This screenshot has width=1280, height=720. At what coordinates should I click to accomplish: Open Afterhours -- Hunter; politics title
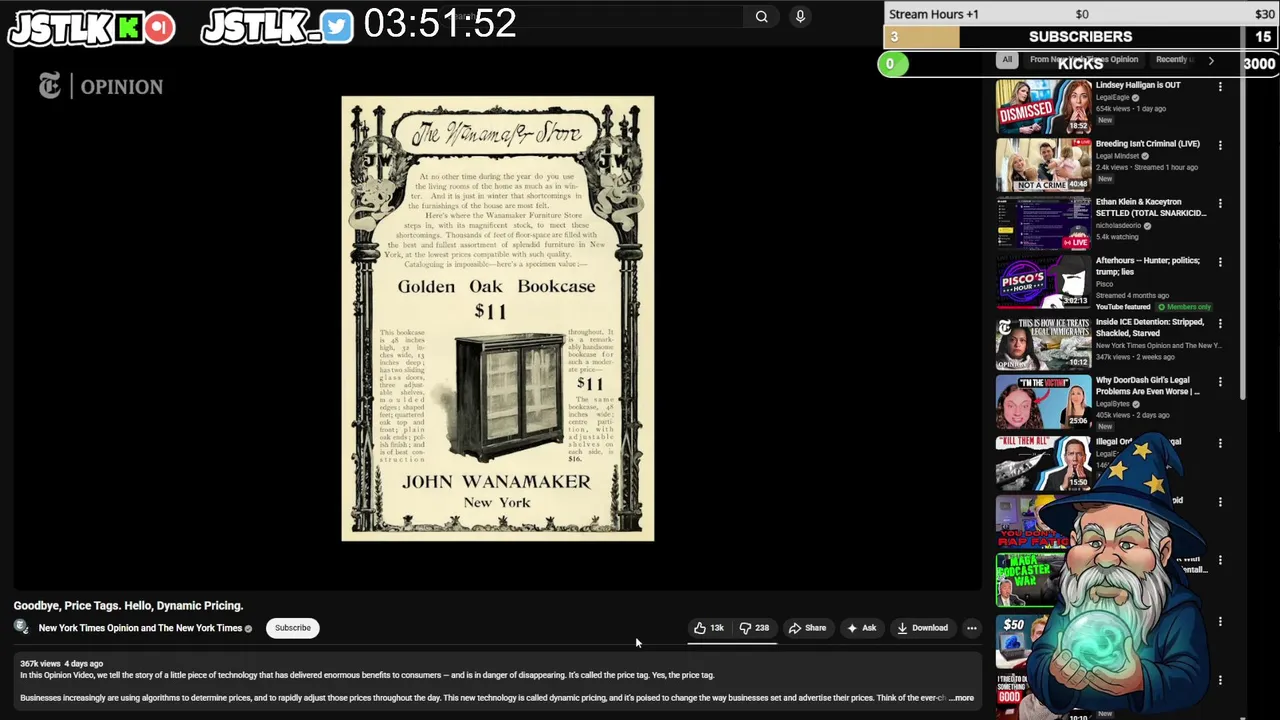click(x=1147, y=266)
